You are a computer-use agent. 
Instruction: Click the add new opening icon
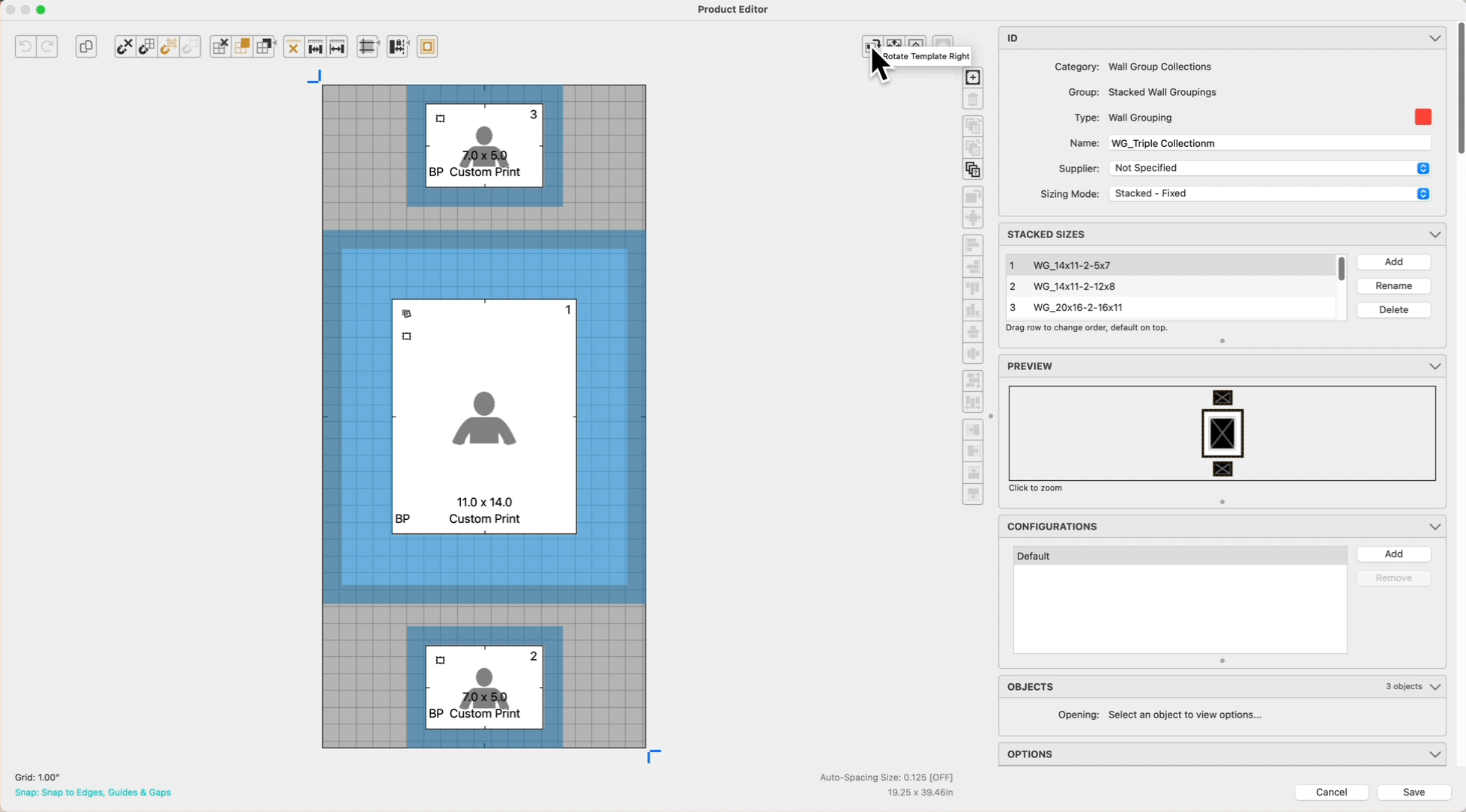point(973,77)
